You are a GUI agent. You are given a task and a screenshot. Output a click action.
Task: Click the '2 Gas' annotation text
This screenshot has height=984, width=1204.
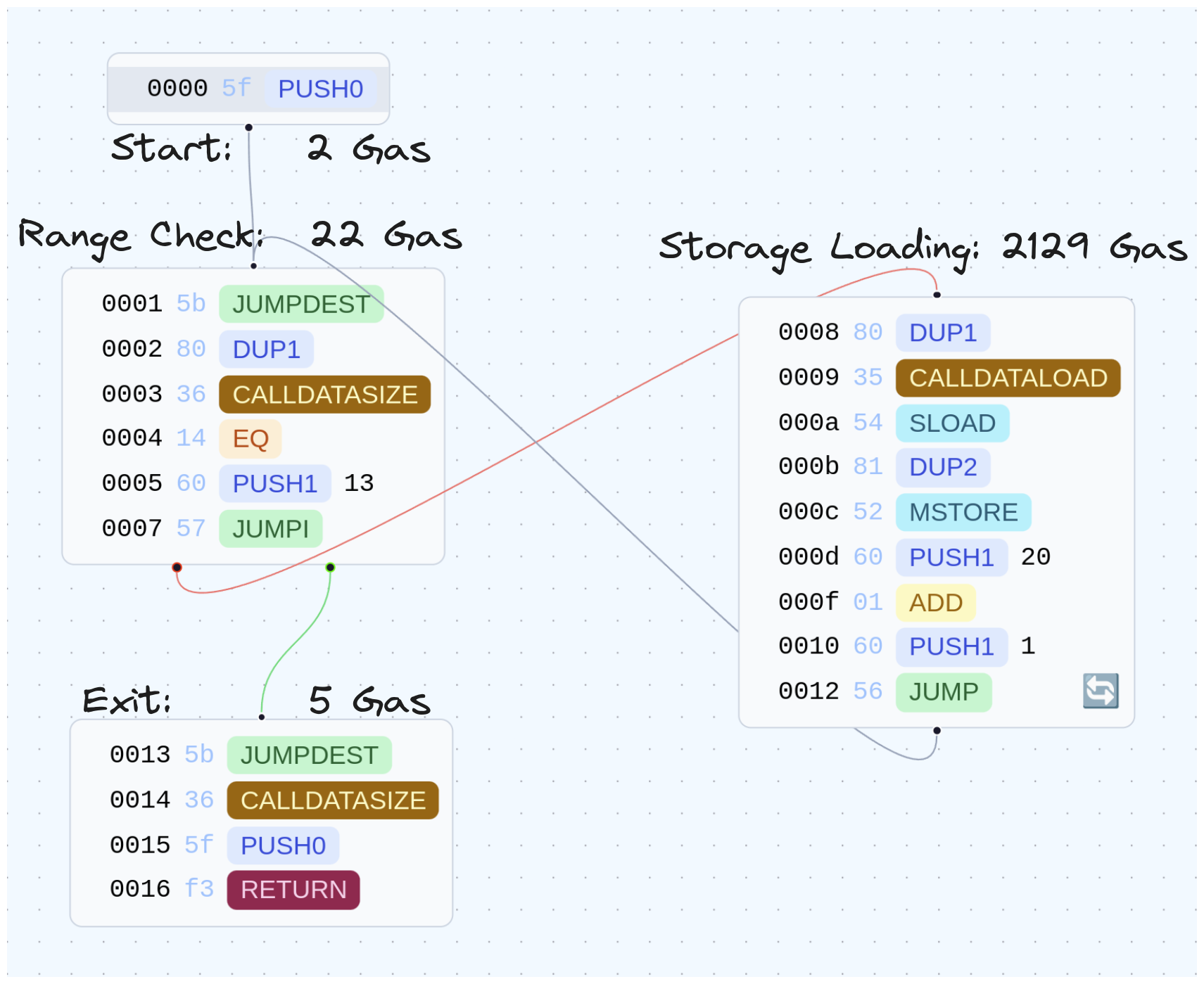(x=369, y=149)
